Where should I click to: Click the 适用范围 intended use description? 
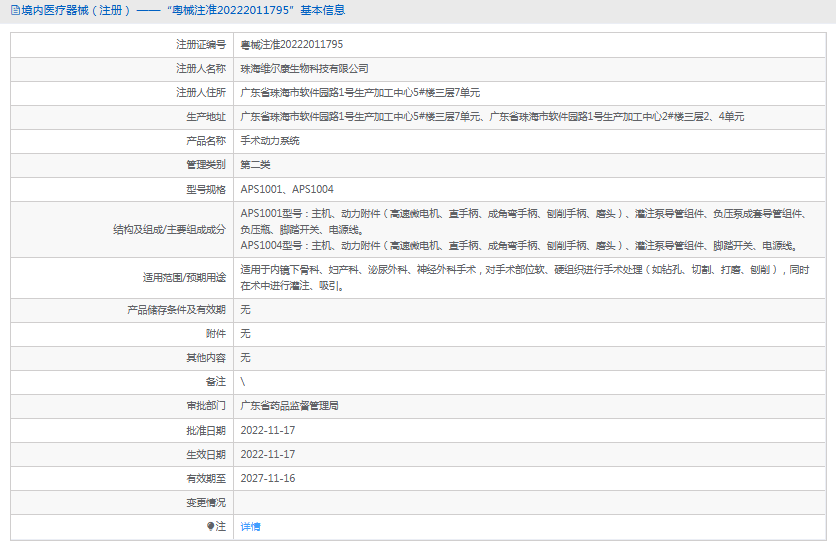point(525,277)
